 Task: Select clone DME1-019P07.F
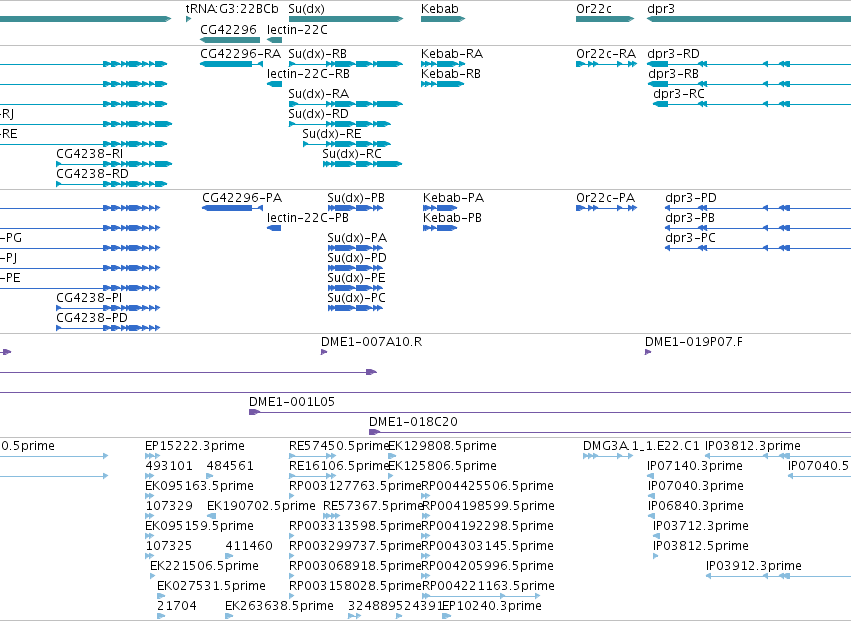point(694,343)
